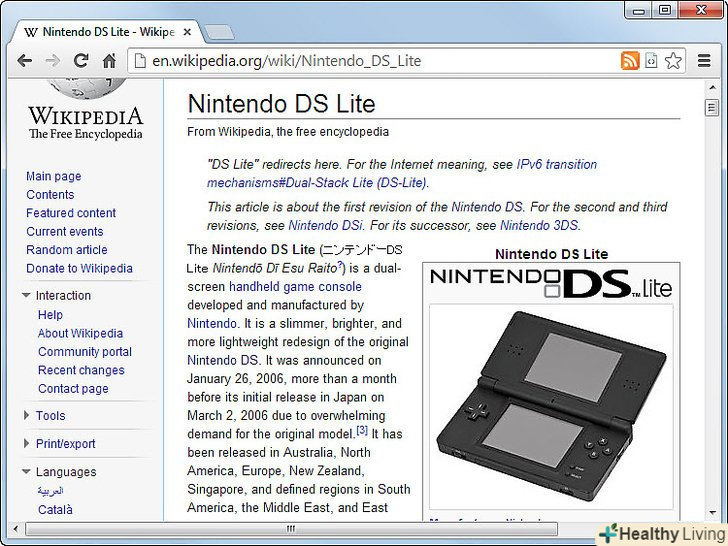View Recent changes
The image size is (728, 546).
(81, 370)
